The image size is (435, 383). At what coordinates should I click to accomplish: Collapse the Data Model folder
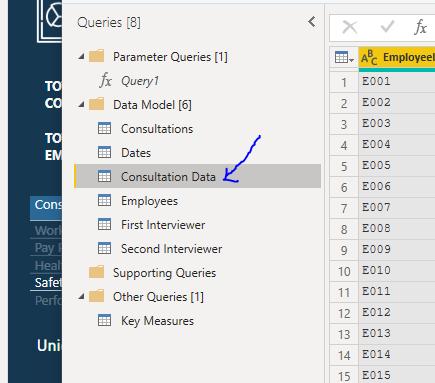[x=81, y=105]
